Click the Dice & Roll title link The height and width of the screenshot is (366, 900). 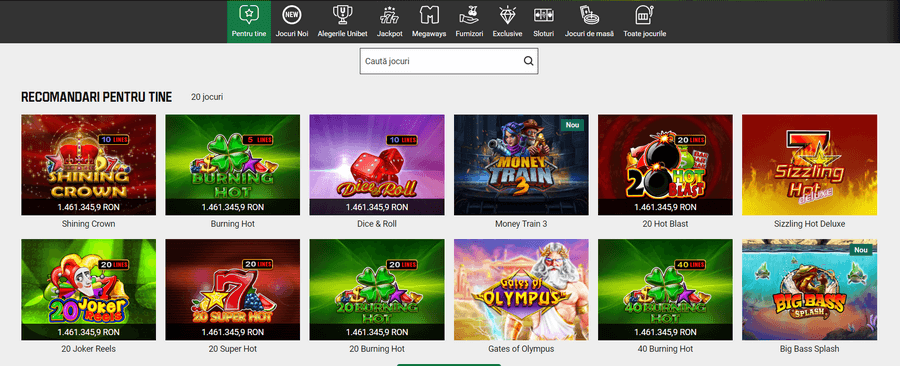(x=377, y=224)
